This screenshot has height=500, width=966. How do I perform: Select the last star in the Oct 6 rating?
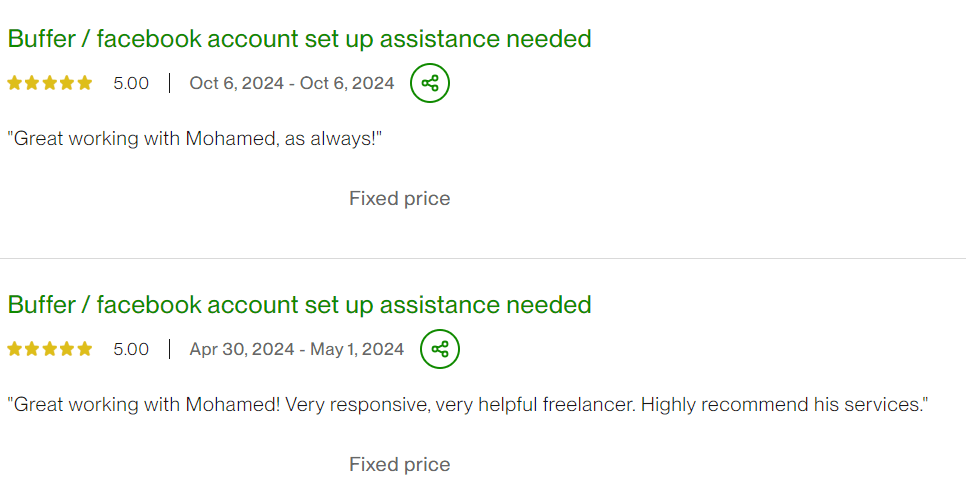[85, 83]
